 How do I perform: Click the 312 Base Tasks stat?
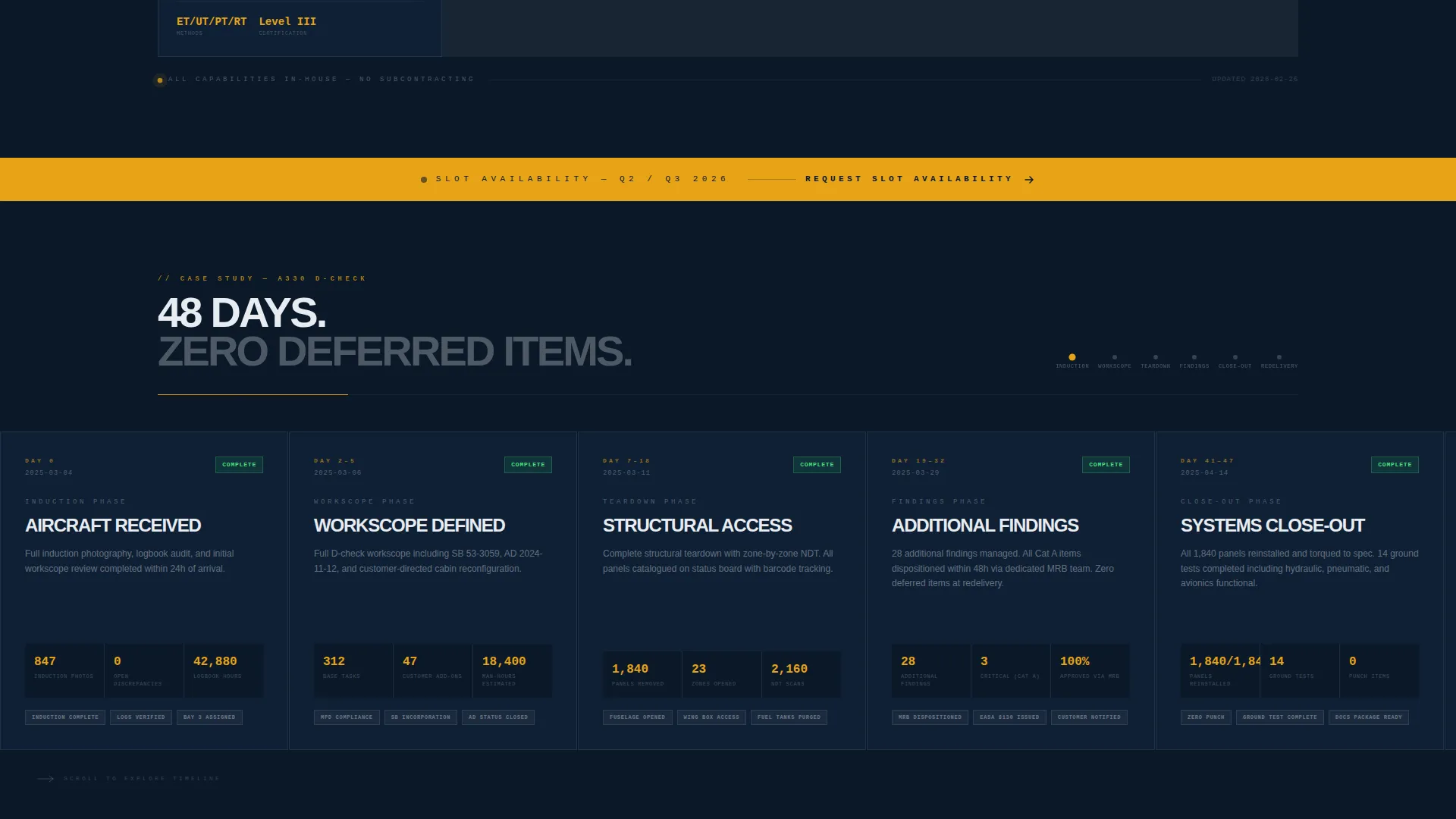(x=353, y=670)
